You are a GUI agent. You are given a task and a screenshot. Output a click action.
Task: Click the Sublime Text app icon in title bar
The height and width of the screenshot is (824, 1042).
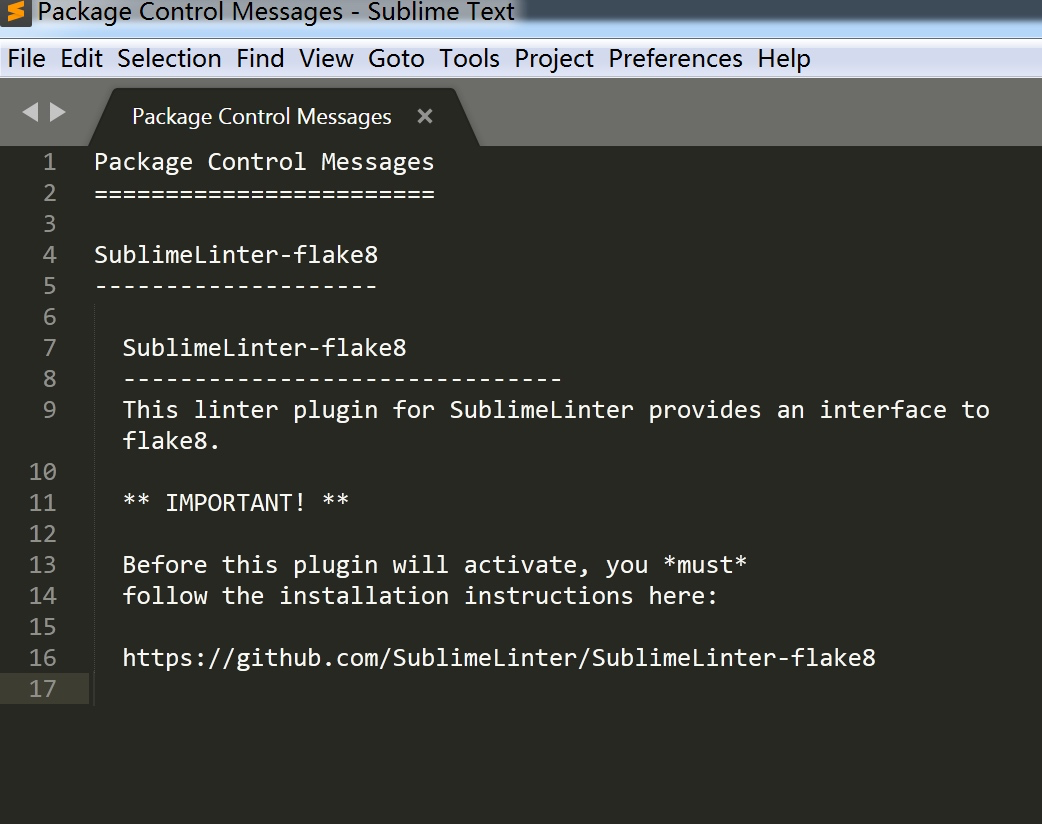[15, 13]
